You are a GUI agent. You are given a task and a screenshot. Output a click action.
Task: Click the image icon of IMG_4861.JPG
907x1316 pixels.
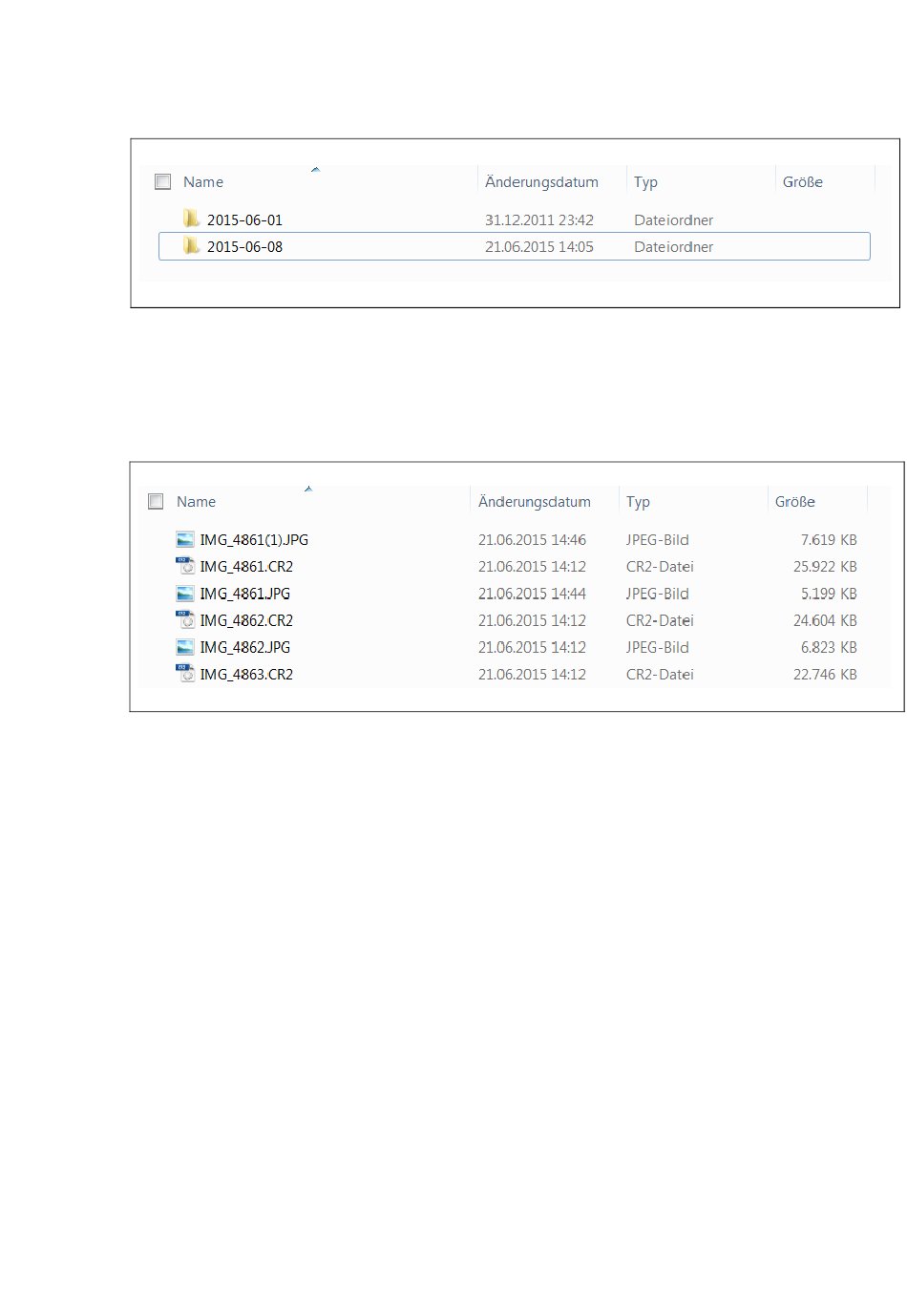point(185,594)
